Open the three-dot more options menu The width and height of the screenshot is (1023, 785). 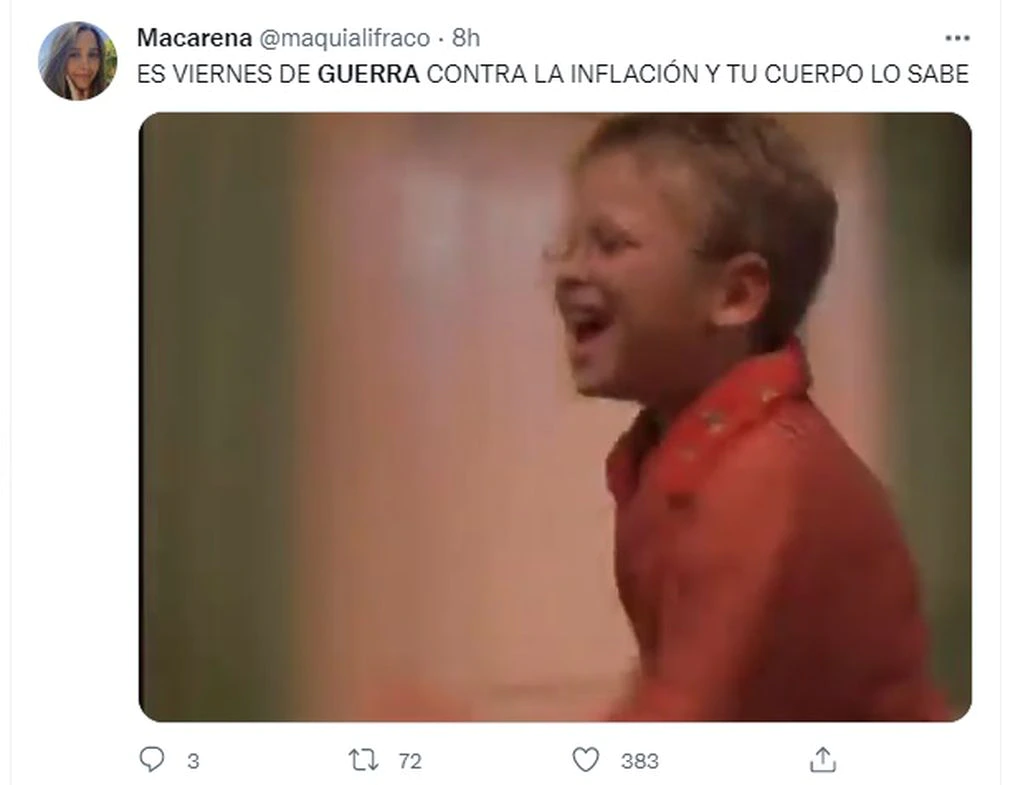pos(957,38)
